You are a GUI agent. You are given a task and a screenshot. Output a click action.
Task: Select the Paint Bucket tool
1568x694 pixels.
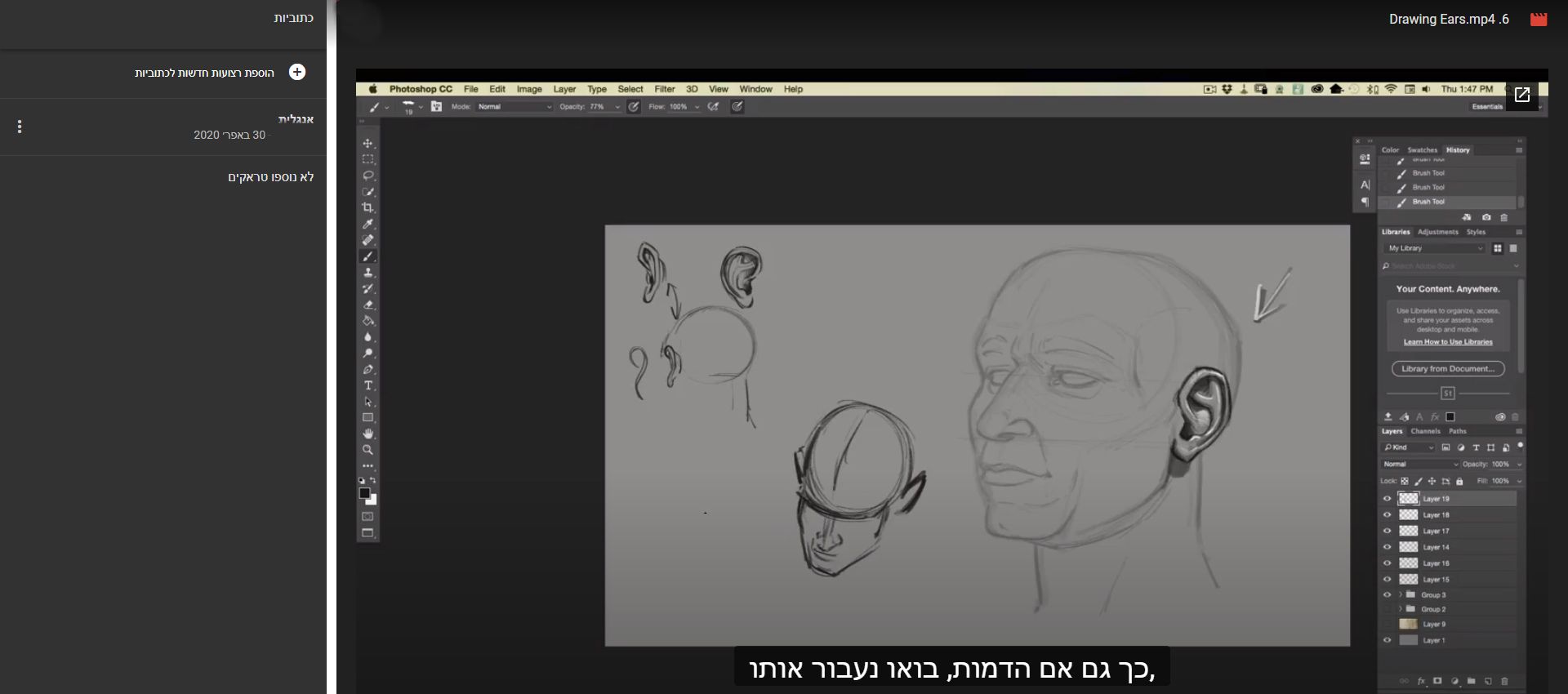pos(367,321)
